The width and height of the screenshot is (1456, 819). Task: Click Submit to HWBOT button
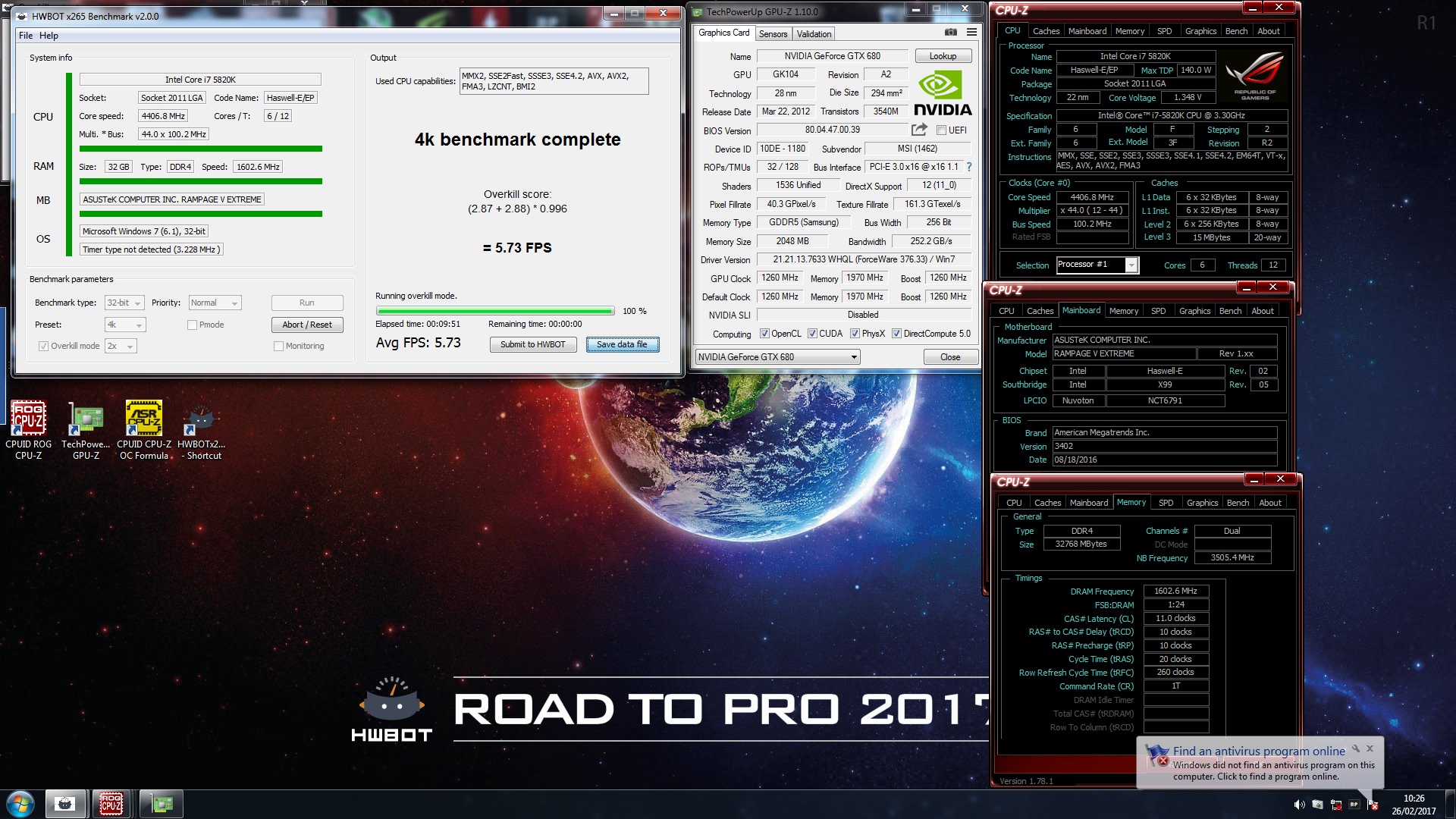tap(532, 344)
